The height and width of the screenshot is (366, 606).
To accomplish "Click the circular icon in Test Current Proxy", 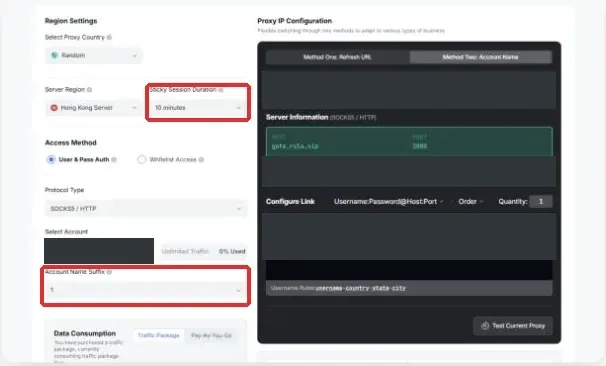I will tap(485, 326).
